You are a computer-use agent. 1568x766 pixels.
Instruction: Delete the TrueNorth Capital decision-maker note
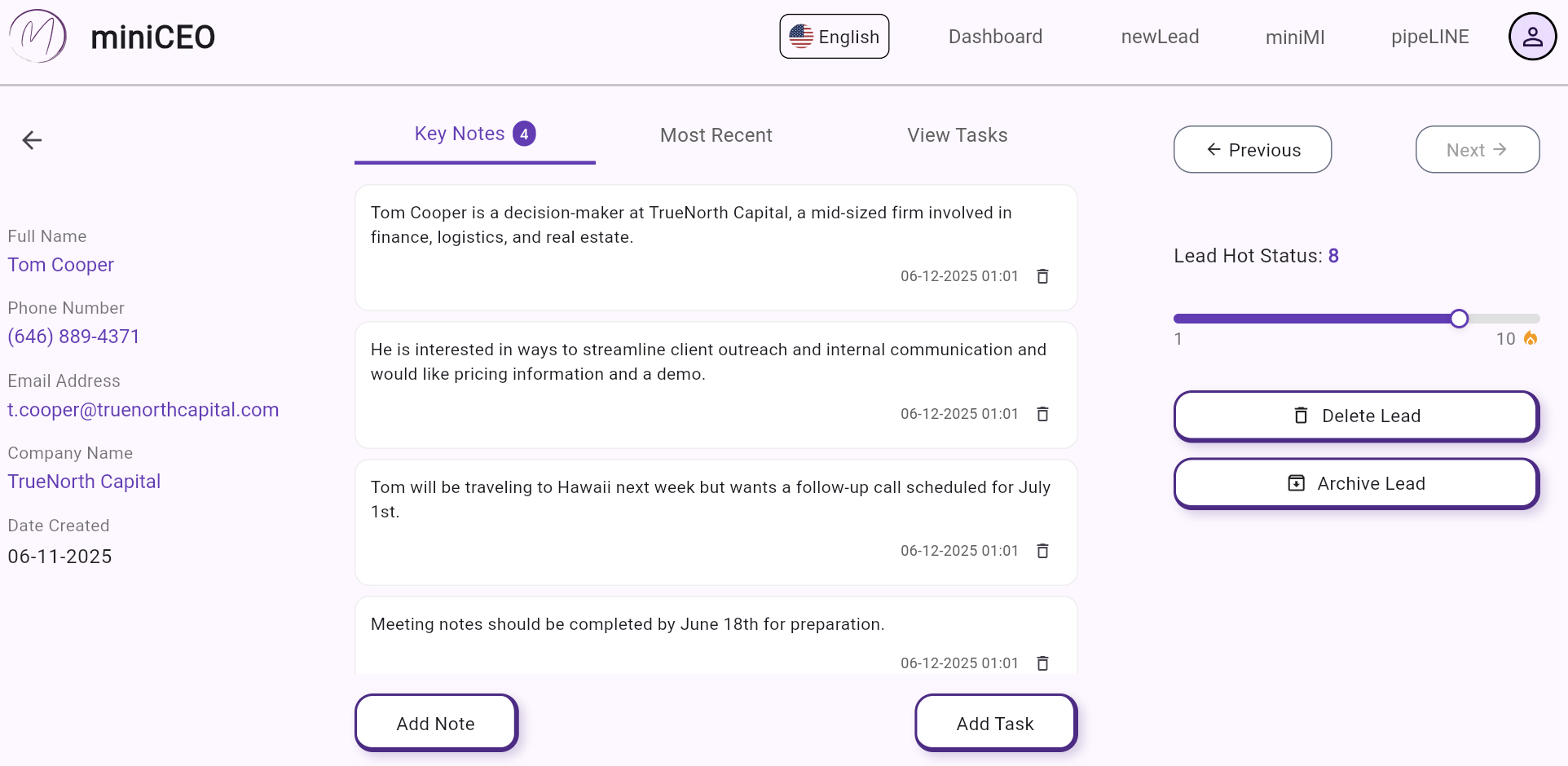[1042, 276]
